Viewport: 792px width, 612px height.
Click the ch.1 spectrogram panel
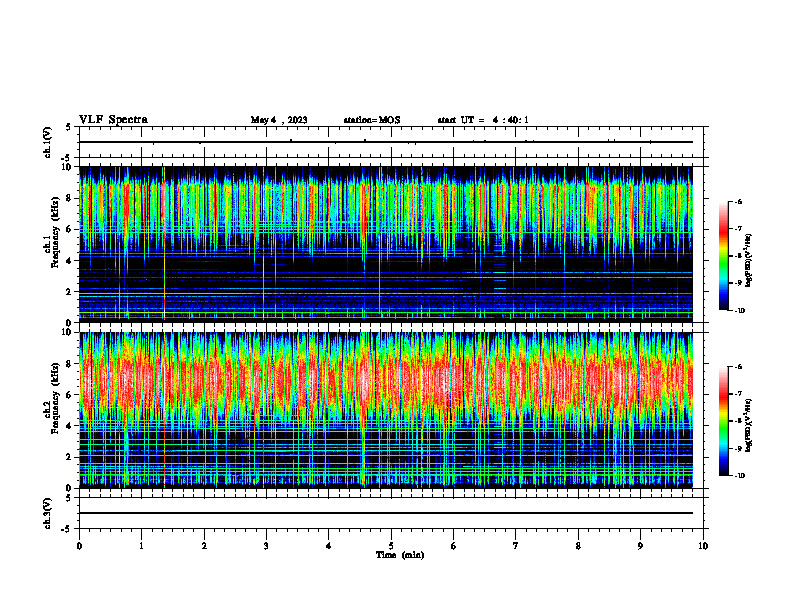[x=386, y=244]
